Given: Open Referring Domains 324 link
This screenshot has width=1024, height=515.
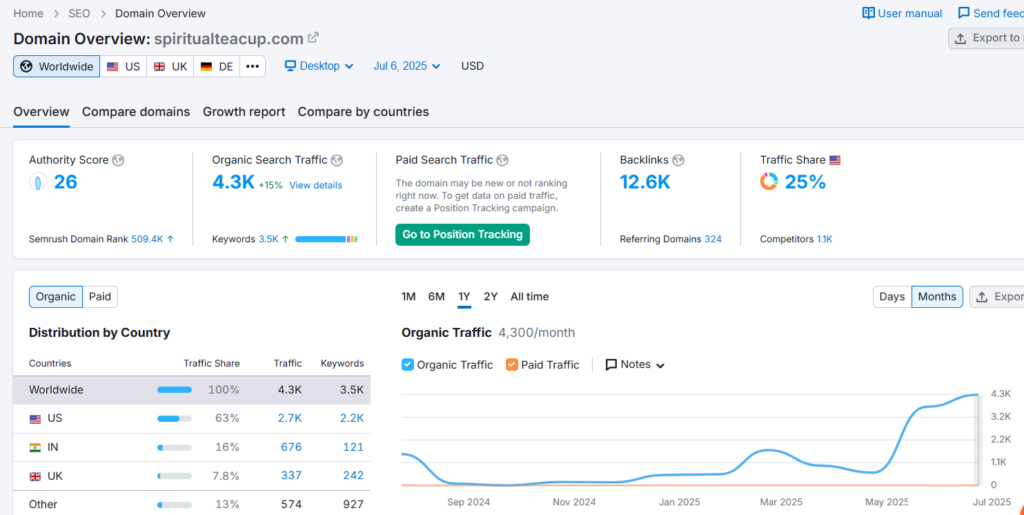Looking at the screenshot, I should pos(712,239).
